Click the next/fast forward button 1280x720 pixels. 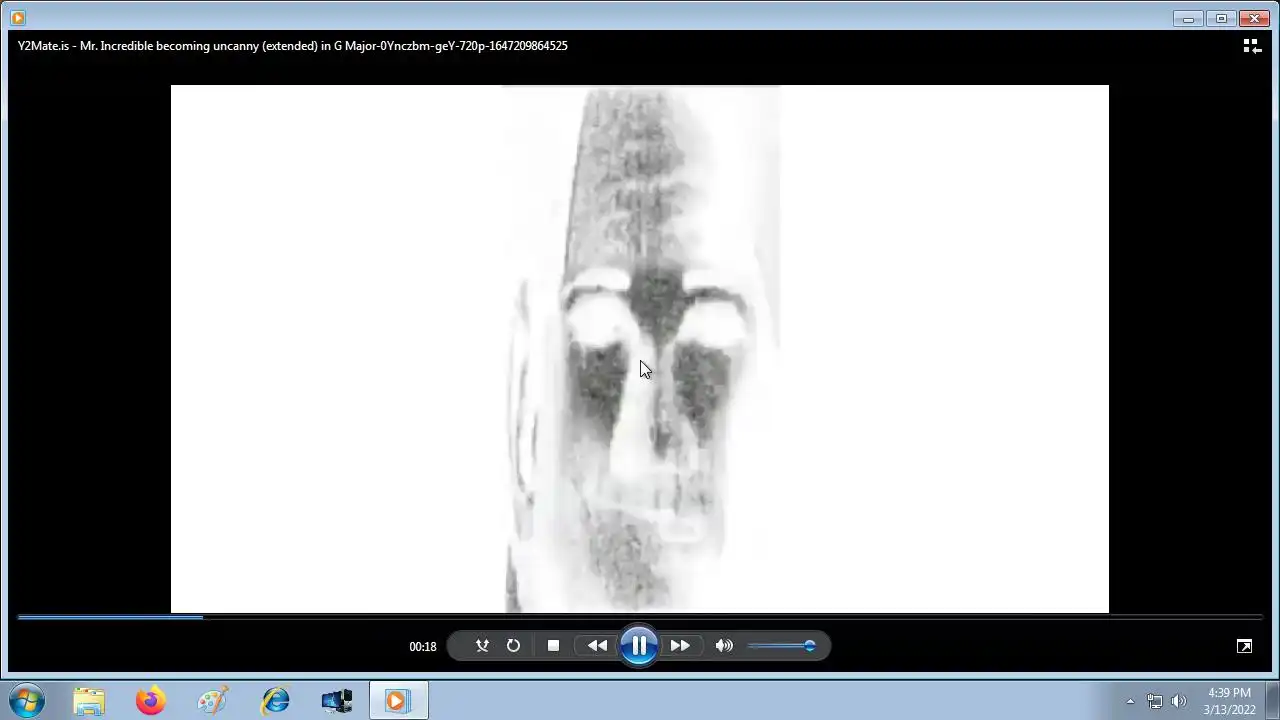(680, 646)
